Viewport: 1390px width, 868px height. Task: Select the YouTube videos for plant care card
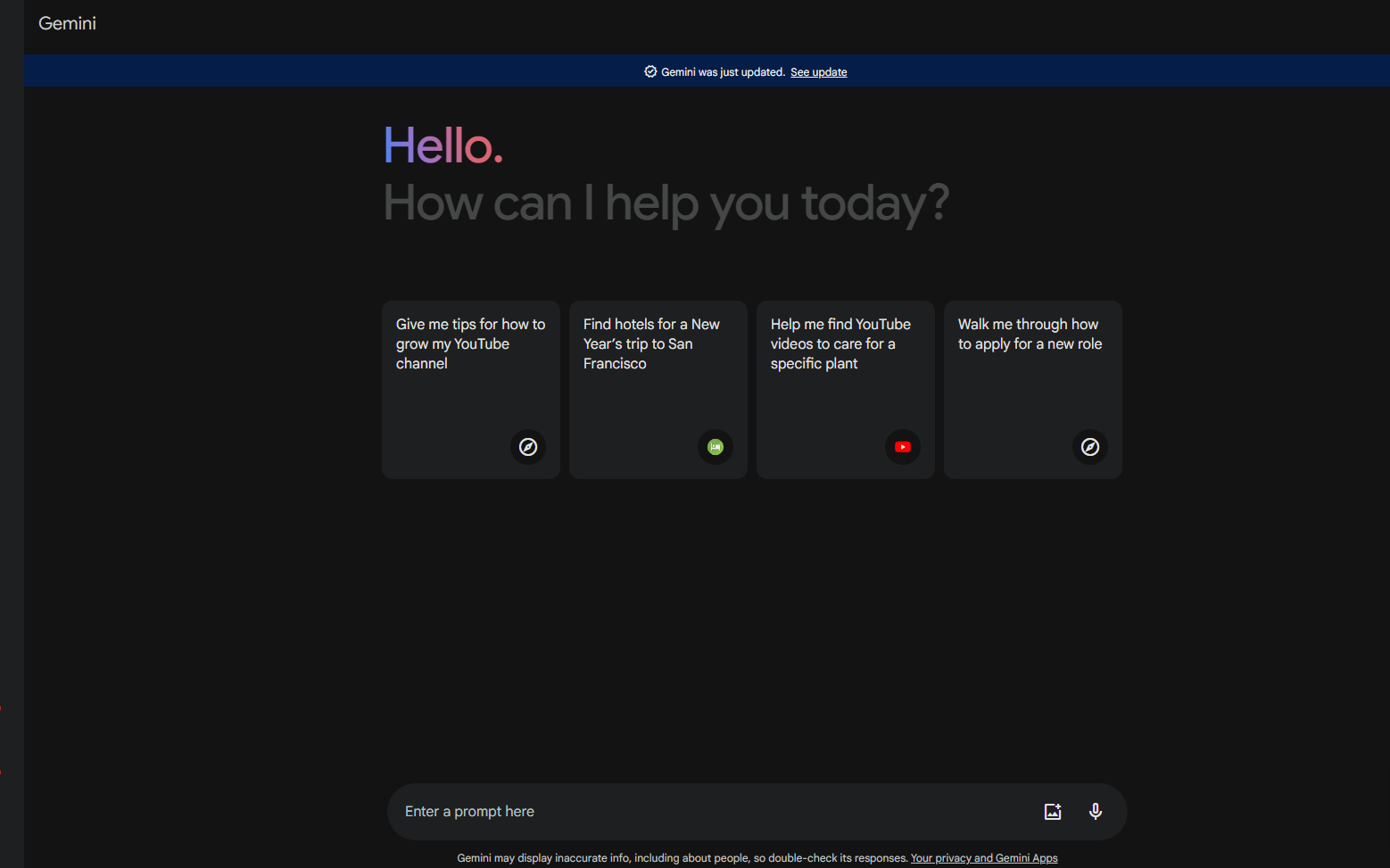pos(846,390)
